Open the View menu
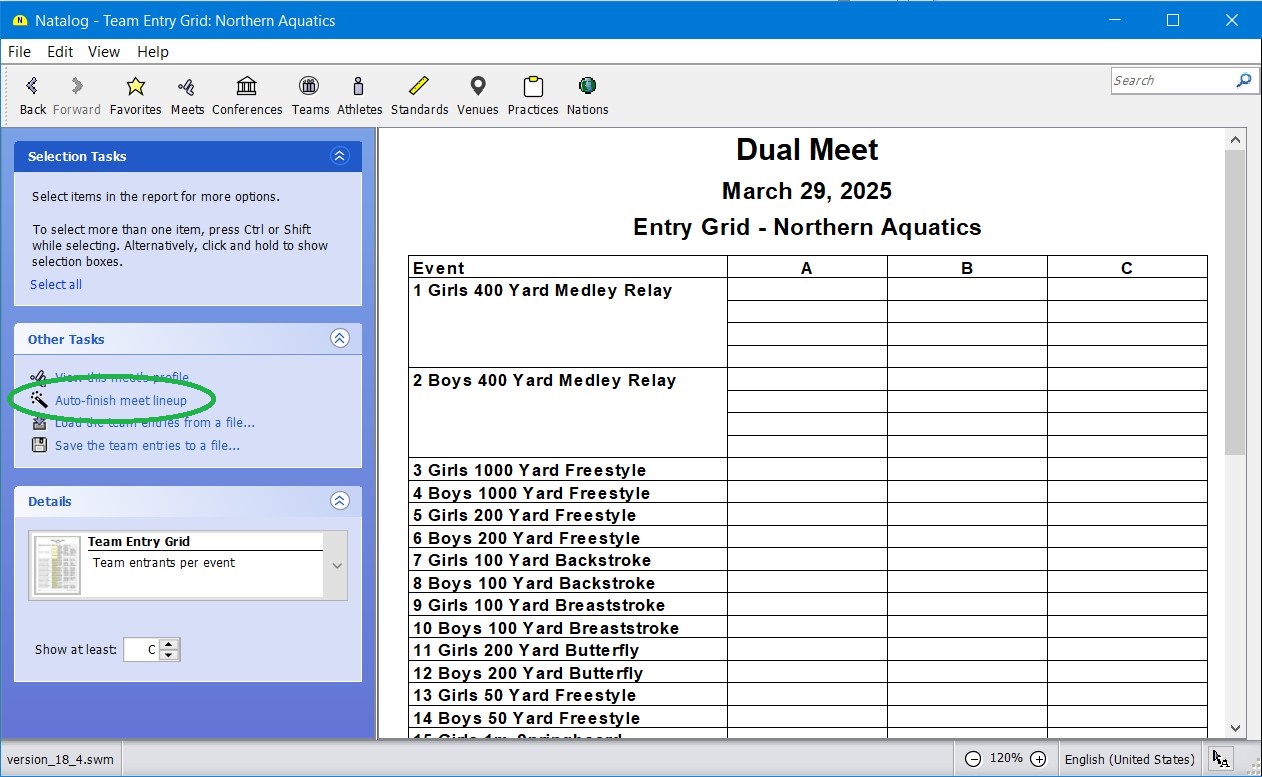Image resolution: width=1262 pixels, height=777 pixels. click(103, 52)
